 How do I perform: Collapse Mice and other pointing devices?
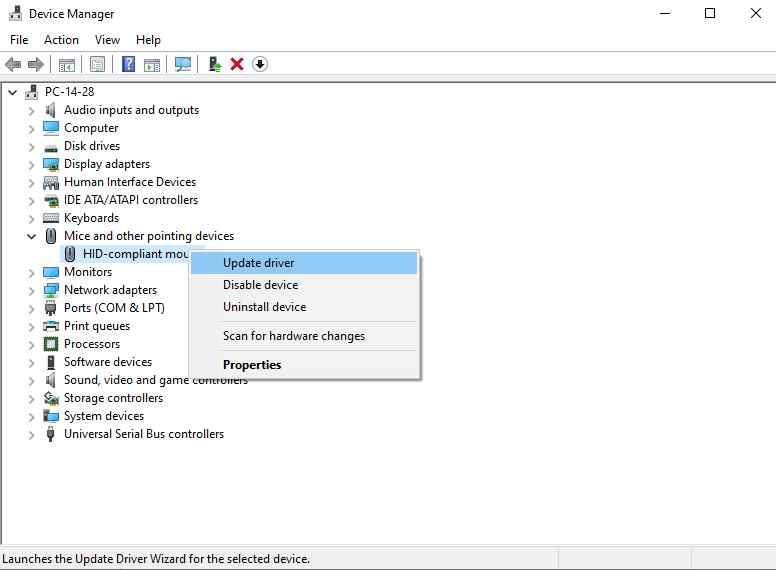pos(32,237)
